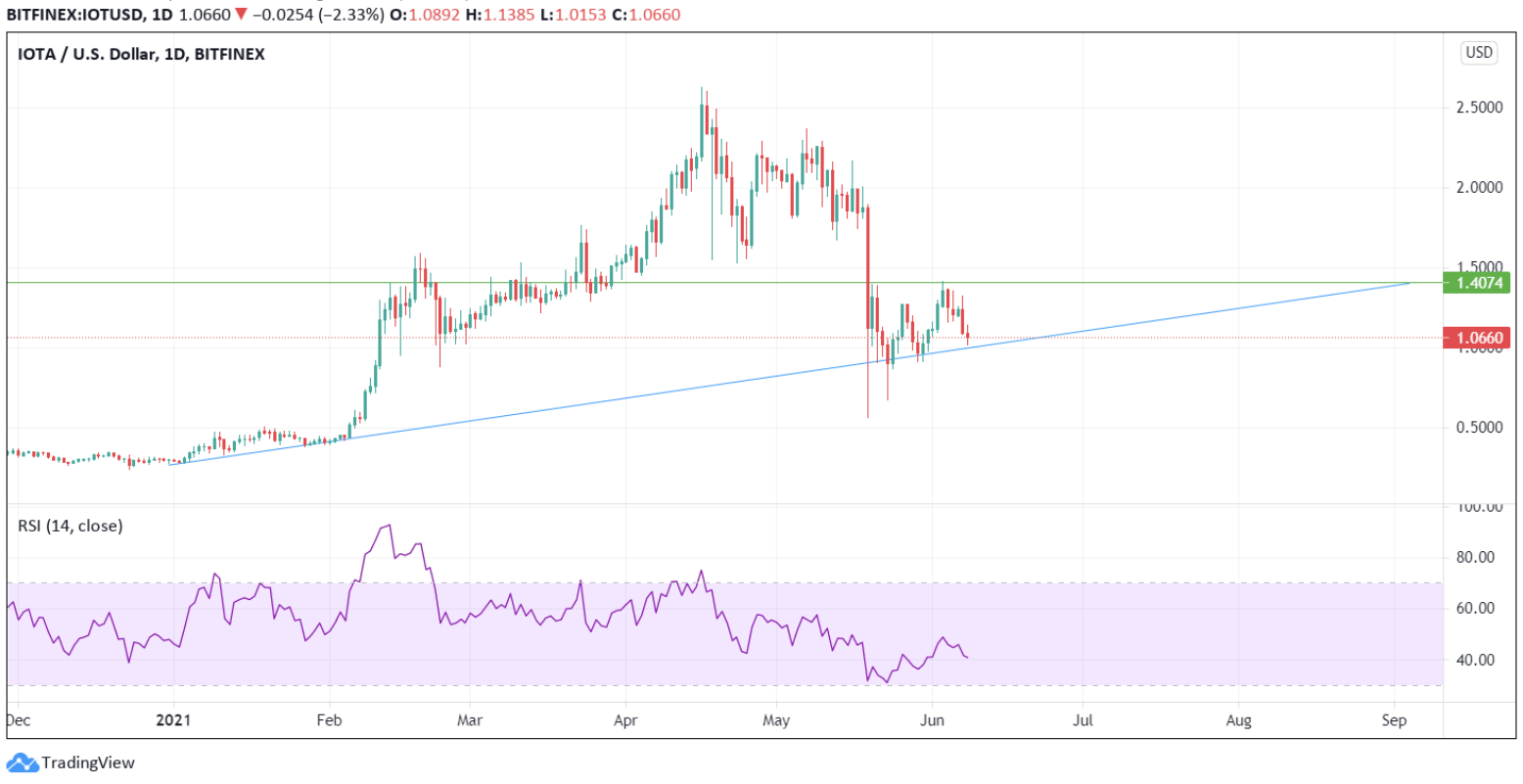Click the 0.5000 price axis label

coord(1480,428)
